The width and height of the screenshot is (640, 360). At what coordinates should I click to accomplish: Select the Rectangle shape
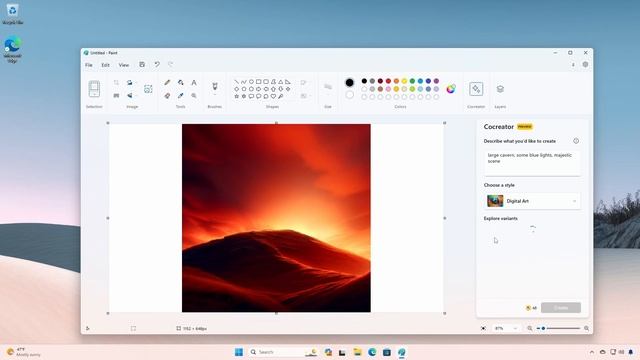(x=258, y=82)
